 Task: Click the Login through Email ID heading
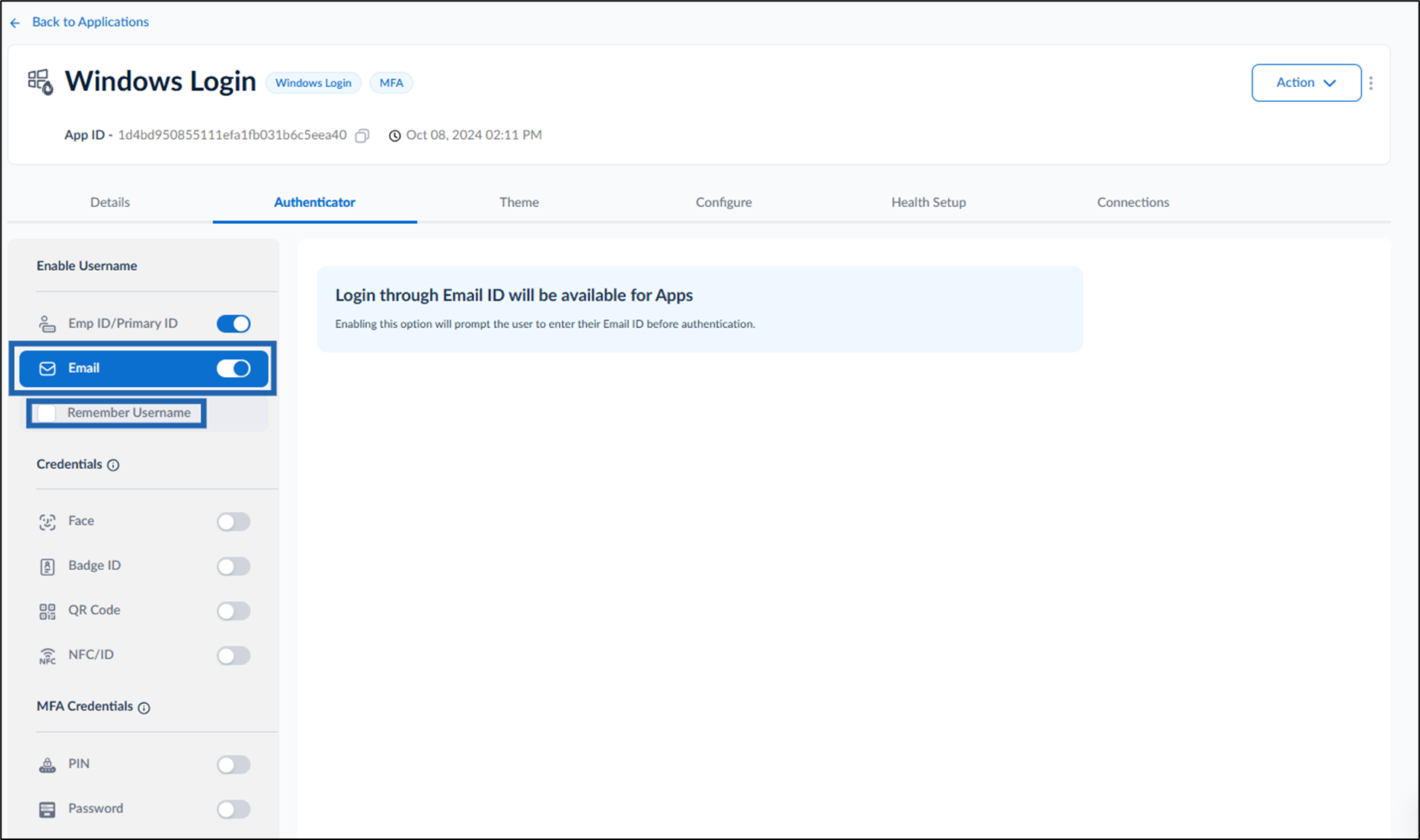[x=514, y=295]
